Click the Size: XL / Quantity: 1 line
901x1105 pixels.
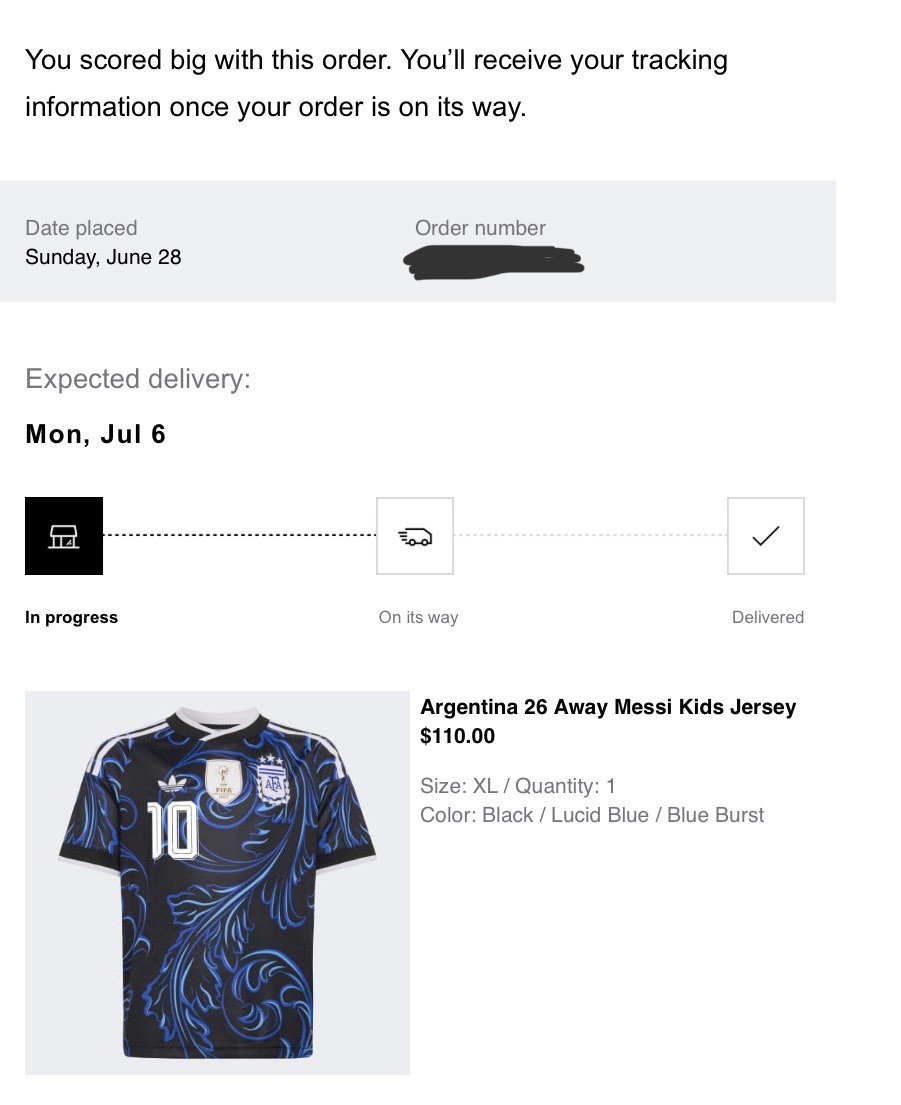coord(518,786)
